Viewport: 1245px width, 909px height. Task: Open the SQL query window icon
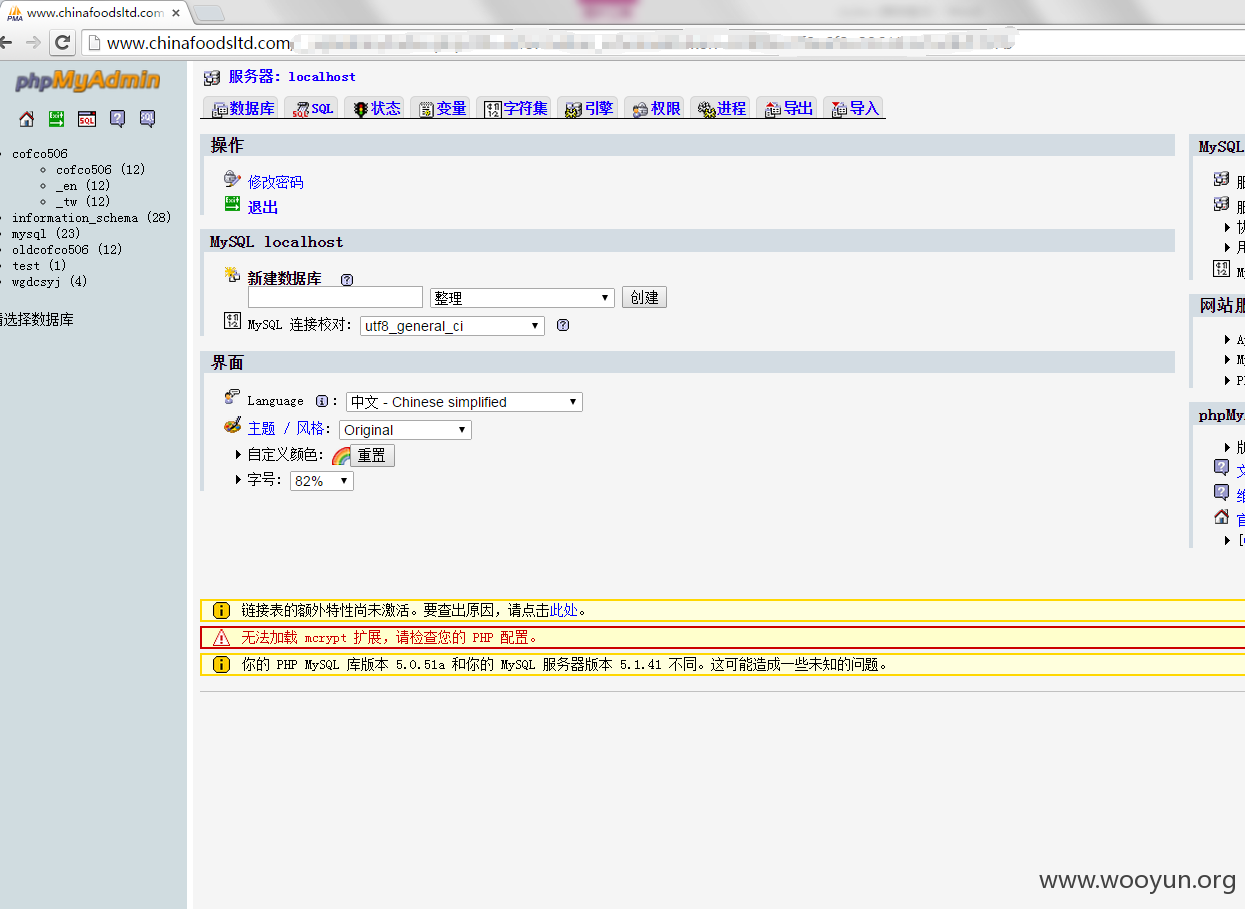click(x=87, y=119)
